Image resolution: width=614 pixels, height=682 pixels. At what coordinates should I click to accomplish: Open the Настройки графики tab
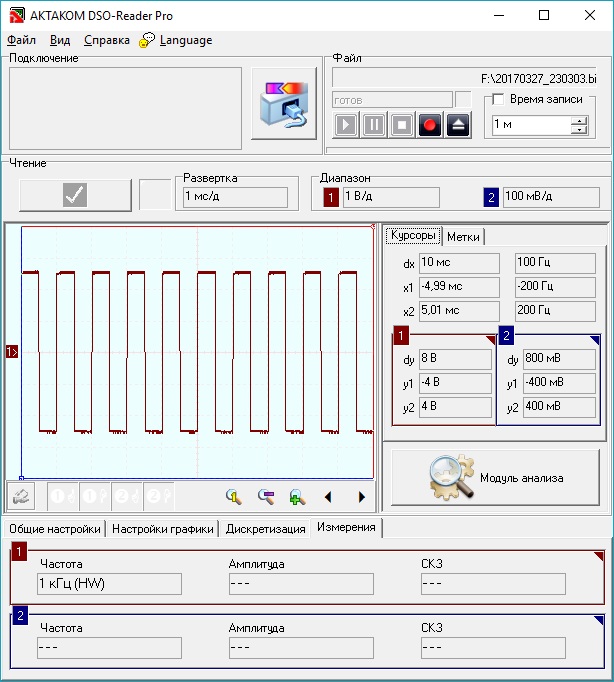[x=163, y=529]
